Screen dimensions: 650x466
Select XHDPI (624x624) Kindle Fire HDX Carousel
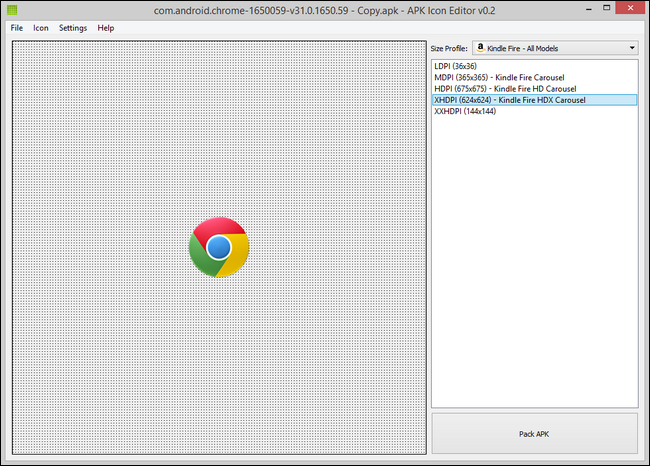click(534, 100)
